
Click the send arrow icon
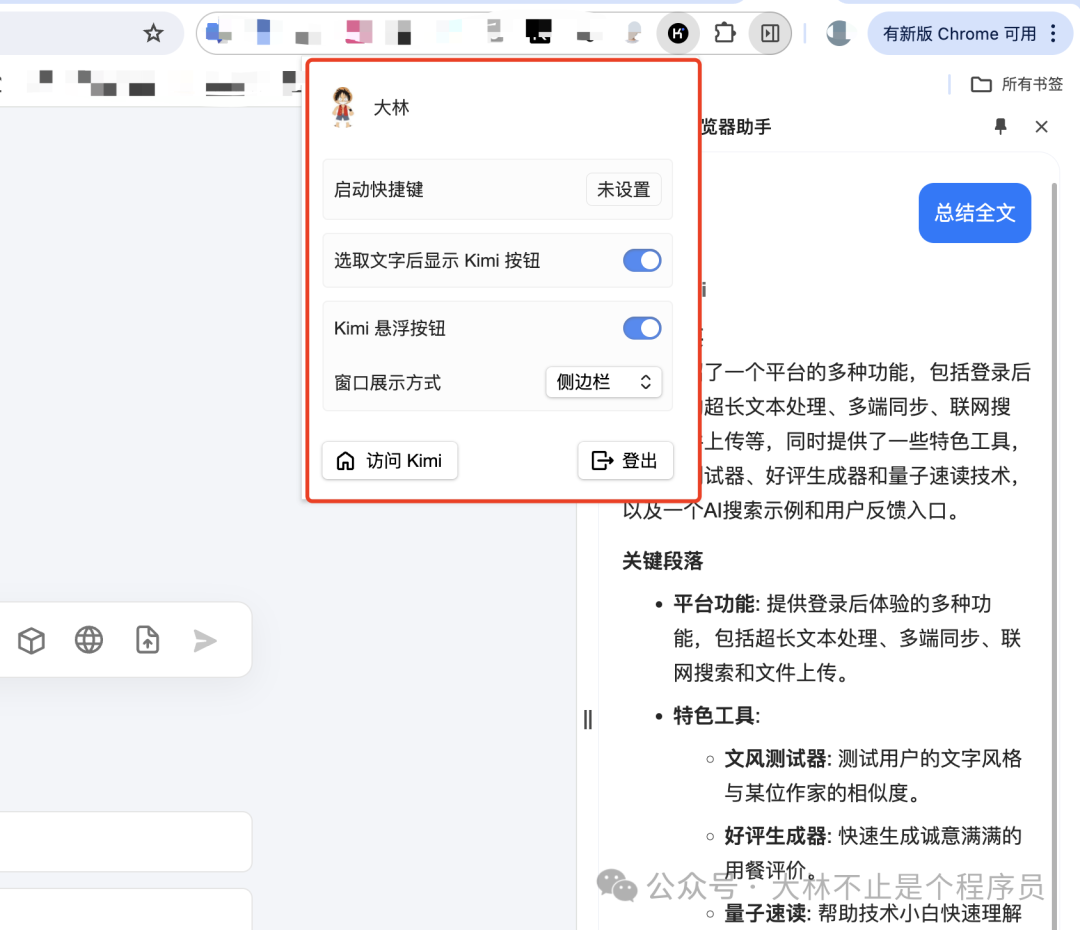click(205, 641)
